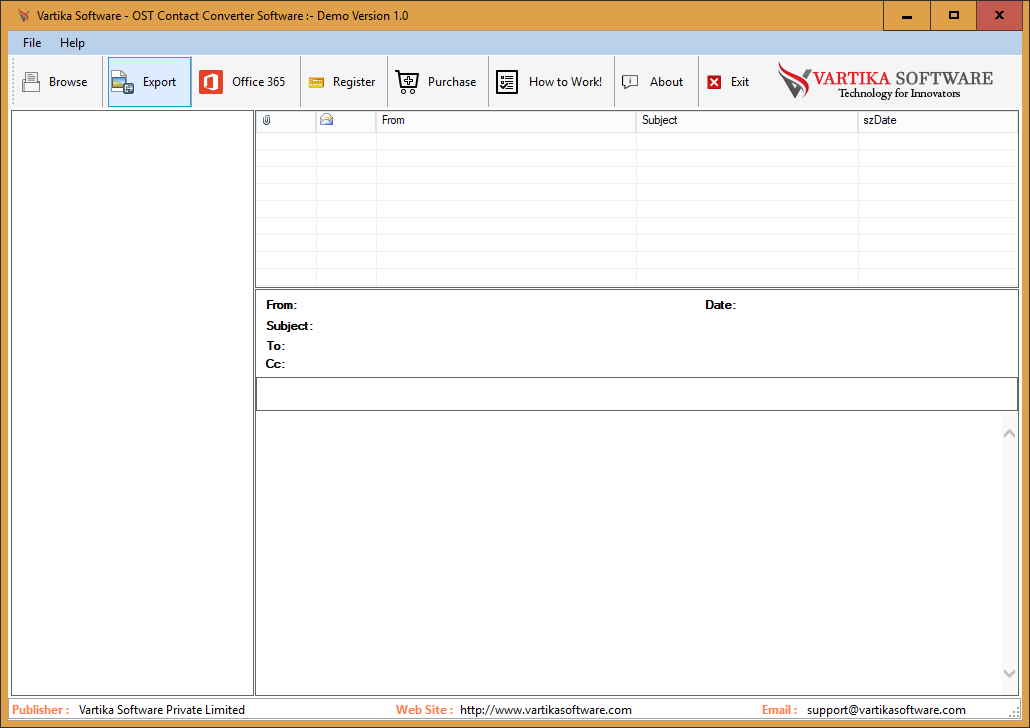Screen dimensions: 1030x728
Task: Click the Browse printer icon
Action: 31,81
